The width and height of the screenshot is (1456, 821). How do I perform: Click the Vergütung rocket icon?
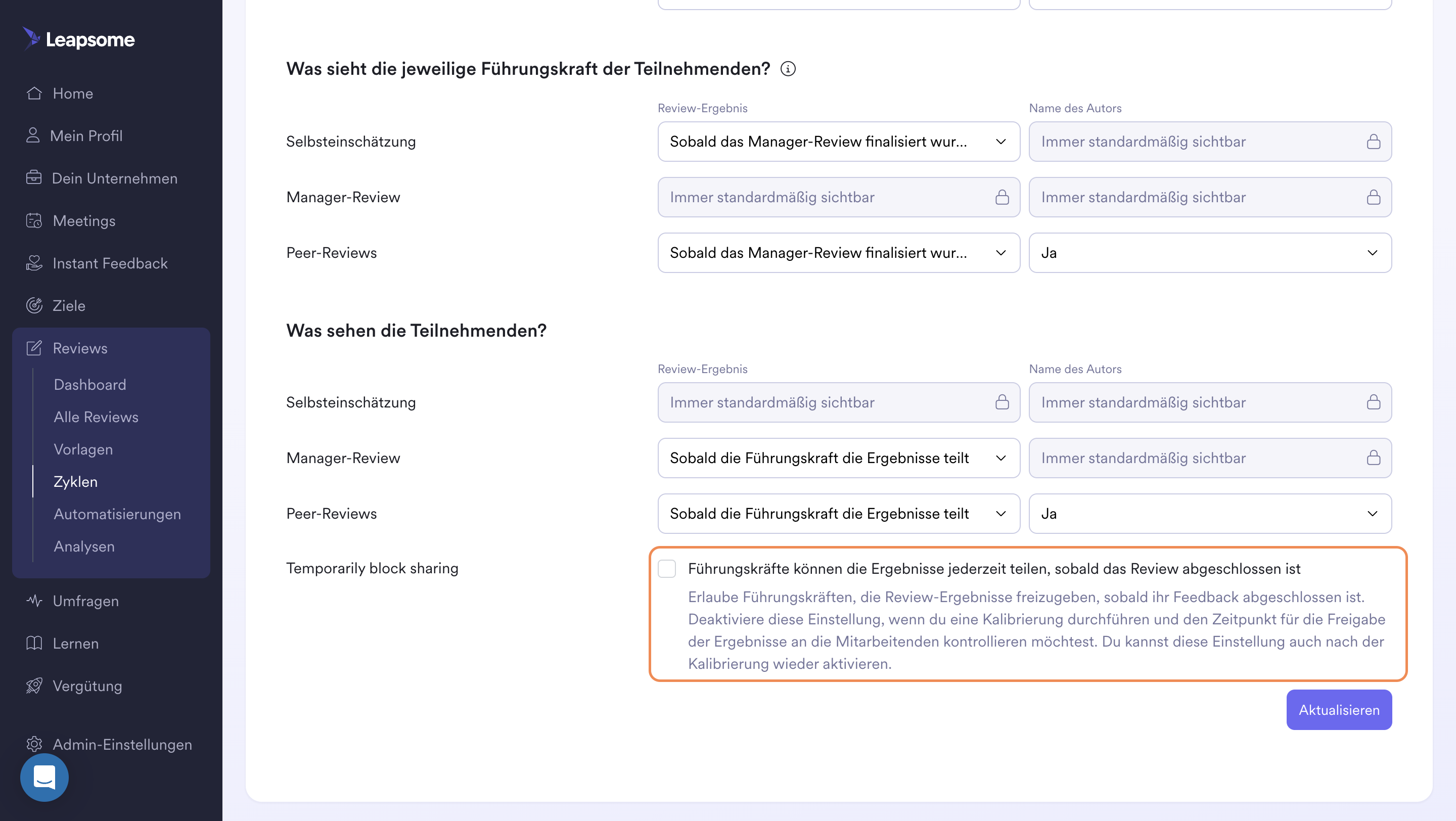pos(34,686)
